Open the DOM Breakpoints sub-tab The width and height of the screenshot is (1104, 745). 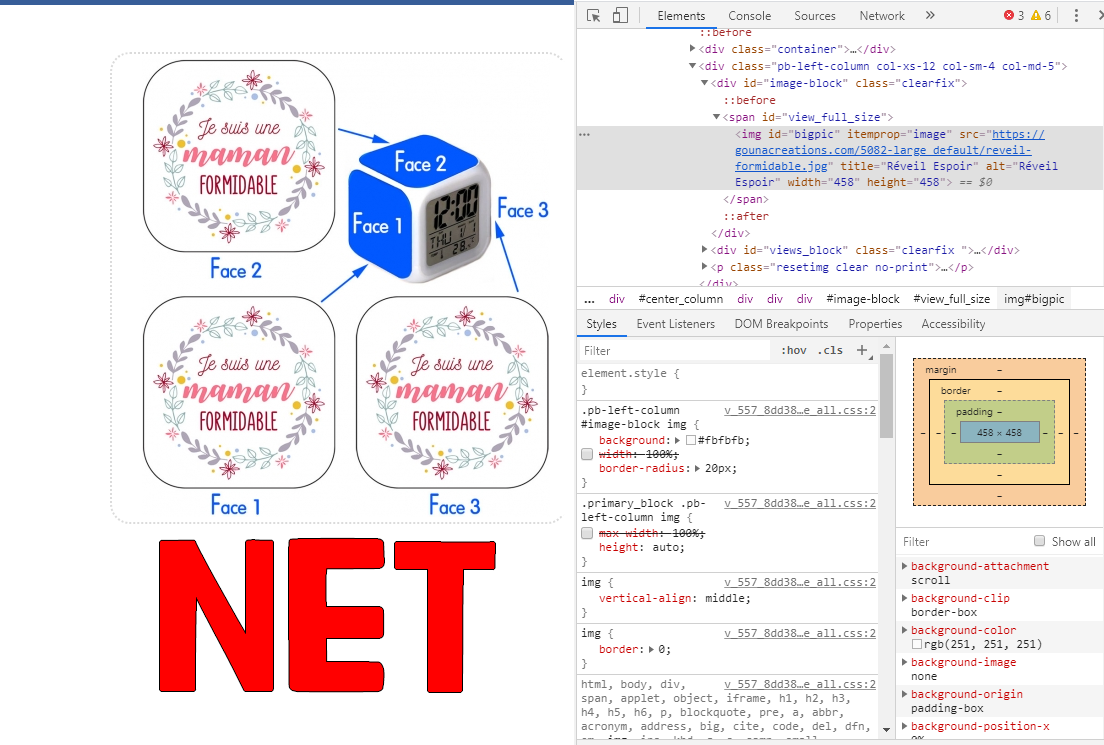[781, 324]
